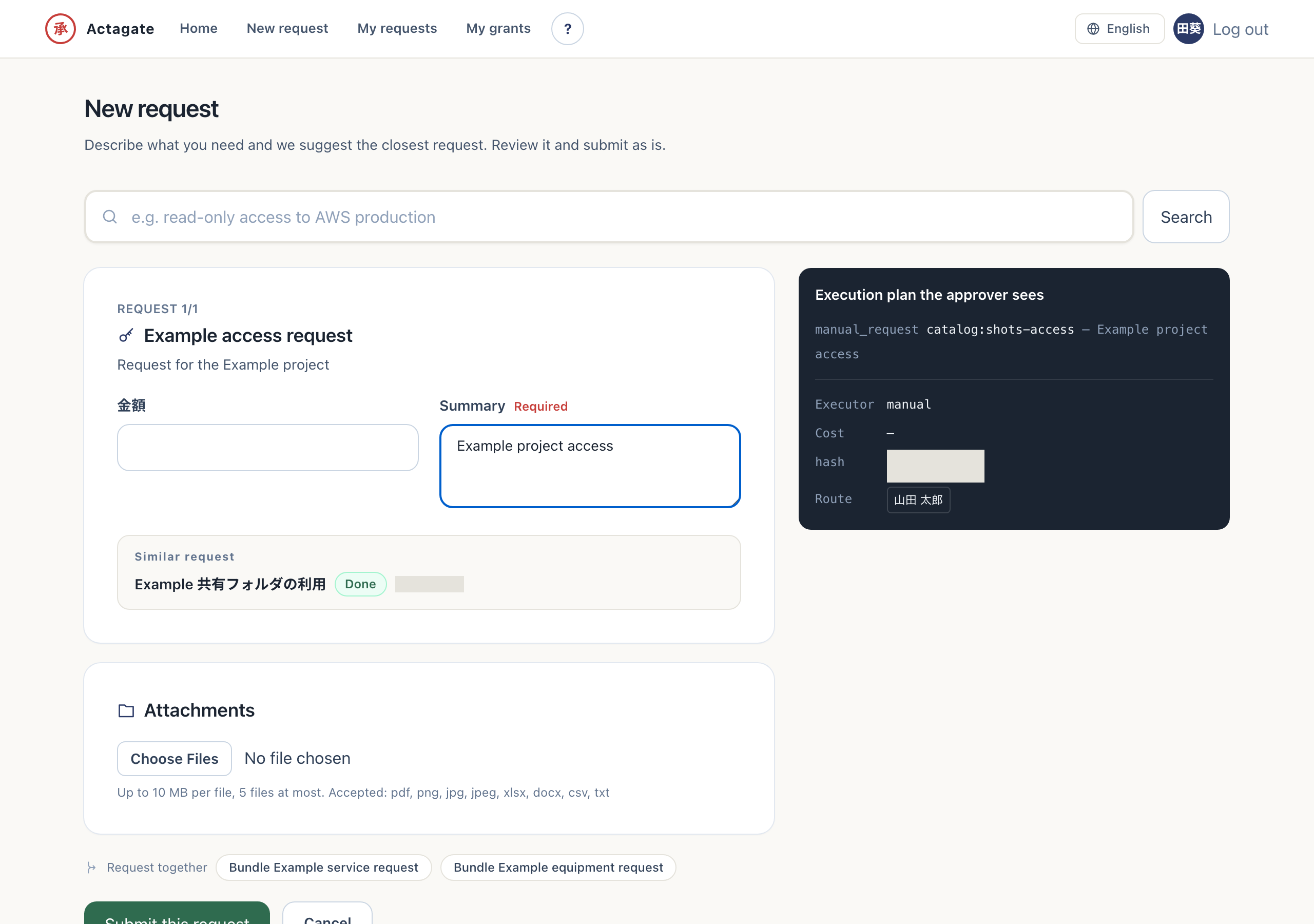Click the 金額 input field
This screenshot has width=1314, height=924.
click(x=268, y=448)
